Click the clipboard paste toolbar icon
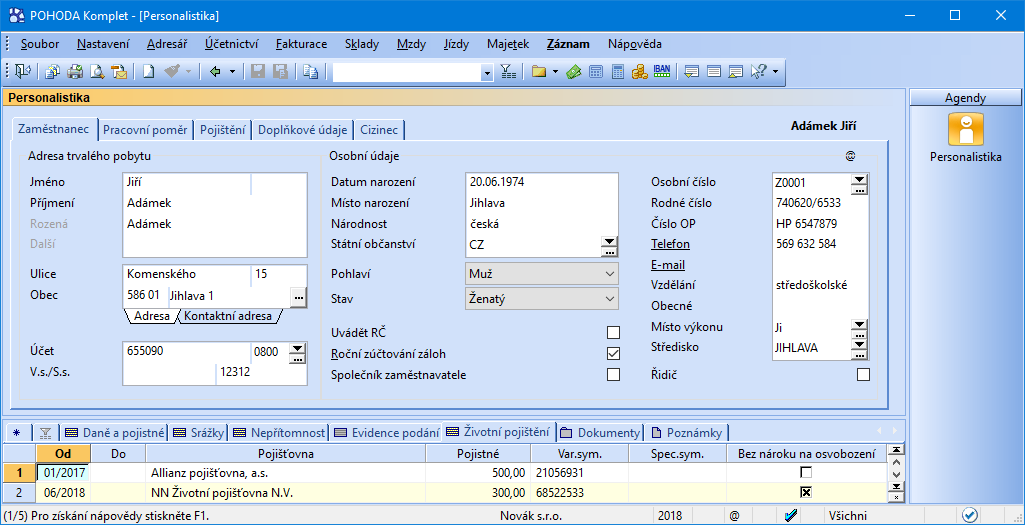The height and width of the screenshot is (525, 1025). pyautogui.click(x=311, y=72)
